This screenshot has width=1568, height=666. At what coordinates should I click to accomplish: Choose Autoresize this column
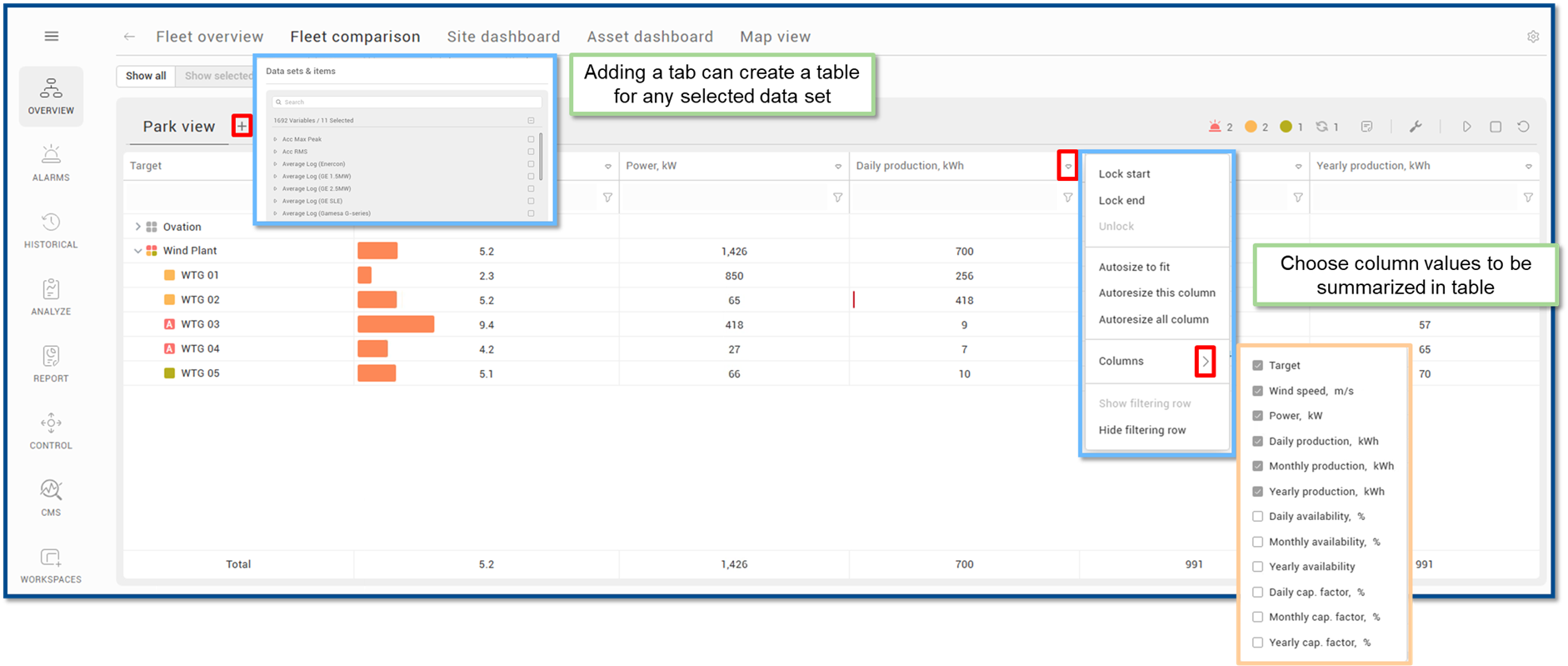(1157, 293)
